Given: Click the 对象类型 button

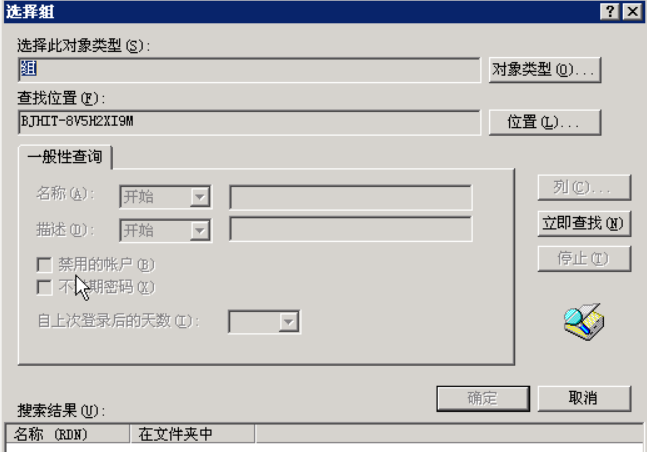Looking at the screenshot, I should pyautogui.click(x=544, y=70).
